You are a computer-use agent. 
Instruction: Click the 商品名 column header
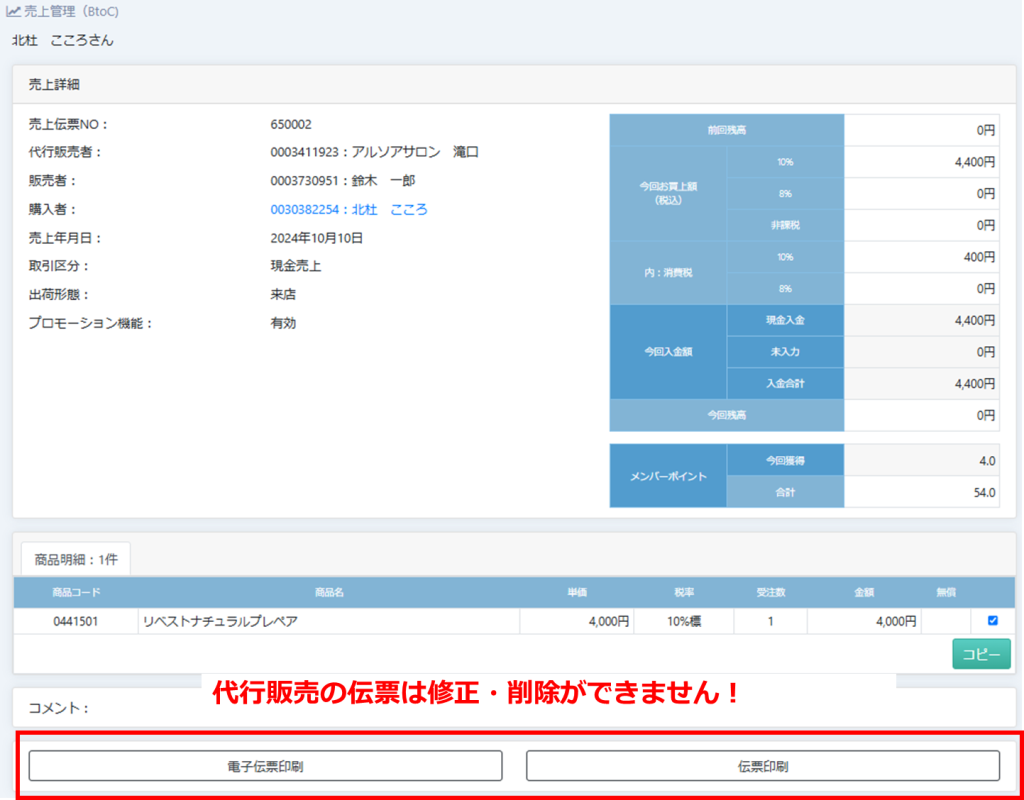(329, 593)
